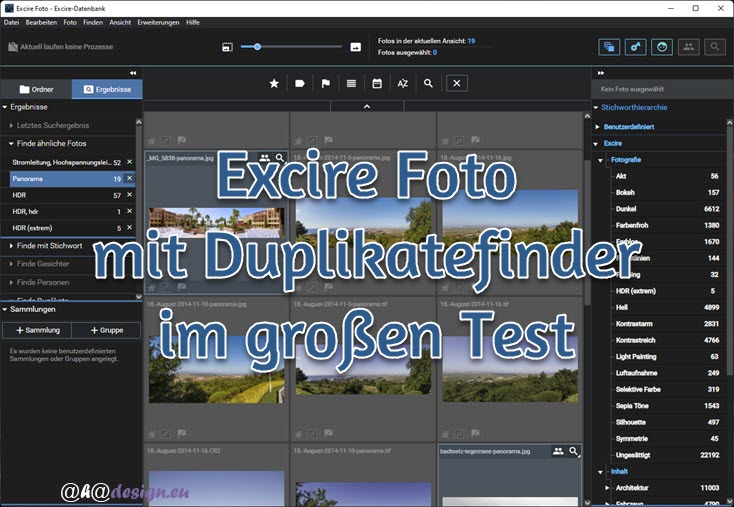Expand Finde Gesichter
This screenshot has width=734, height=507.
pos(11,264)
